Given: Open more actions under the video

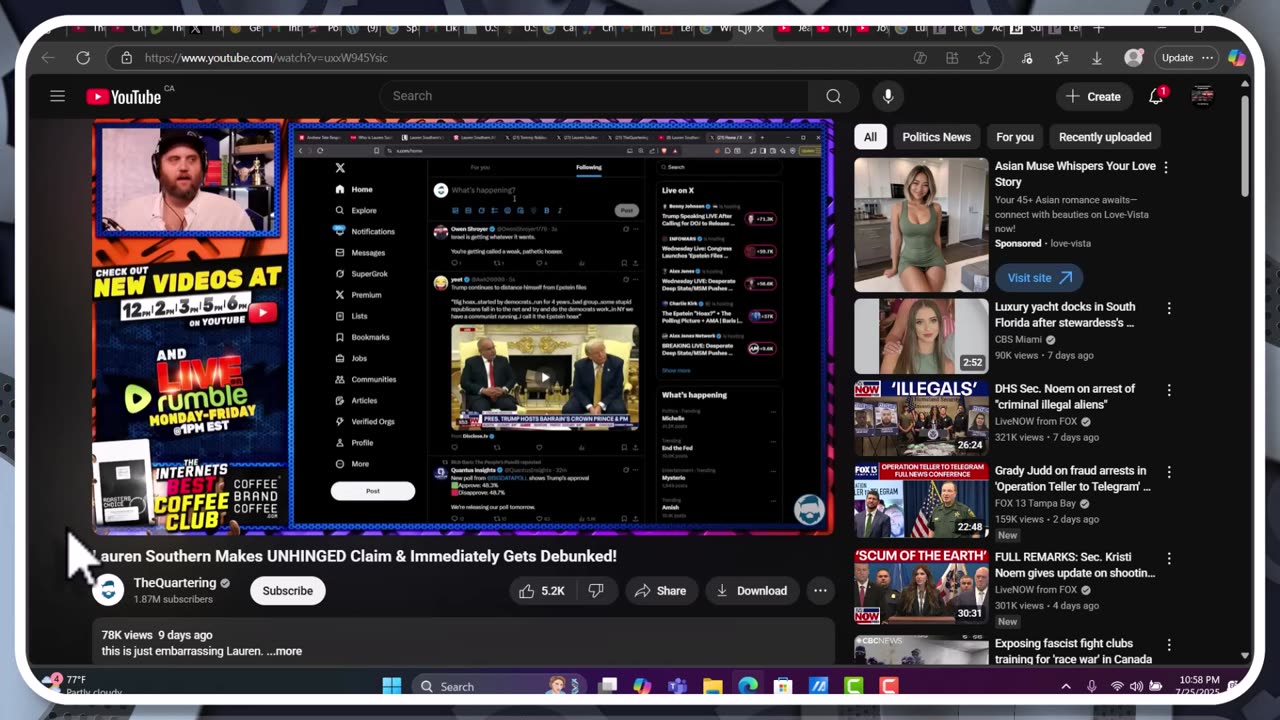Looking at the screenshot, I should [x=820, y=591].
